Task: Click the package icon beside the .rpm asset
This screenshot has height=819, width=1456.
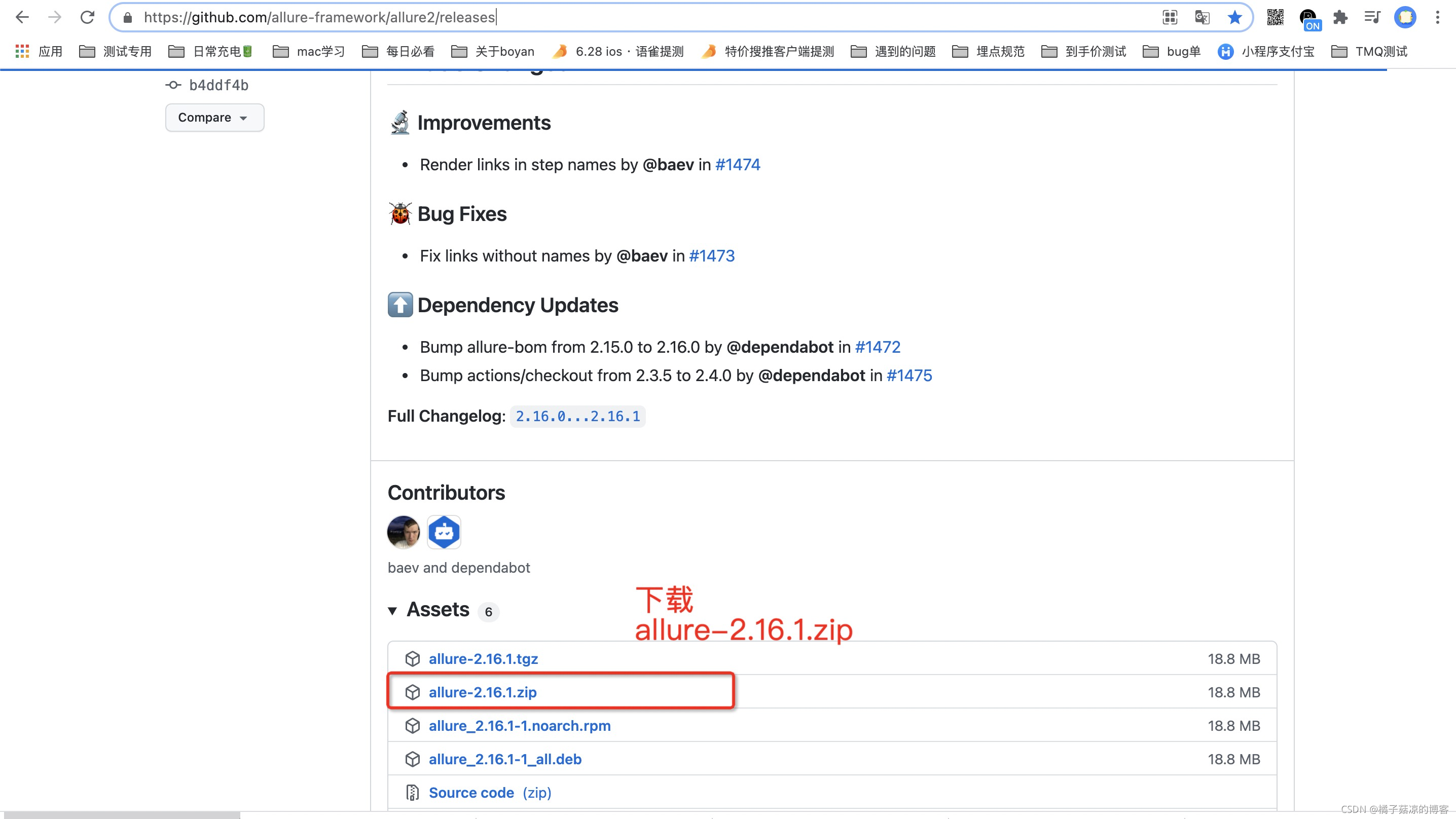Action: (x=413, y=726)
